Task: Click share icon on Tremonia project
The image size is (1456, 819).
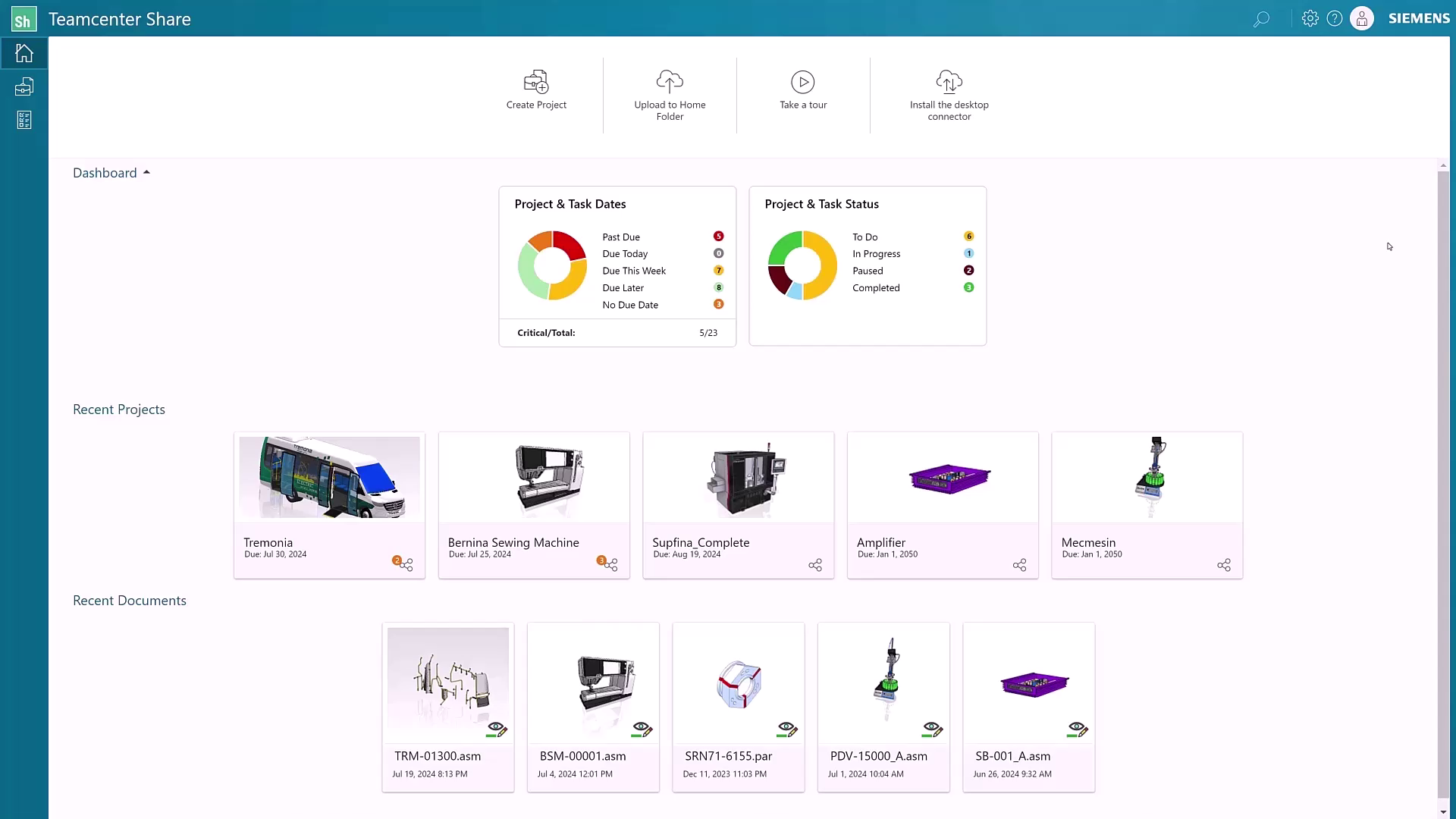Action: pyautogui.click(x=406, y=565)
